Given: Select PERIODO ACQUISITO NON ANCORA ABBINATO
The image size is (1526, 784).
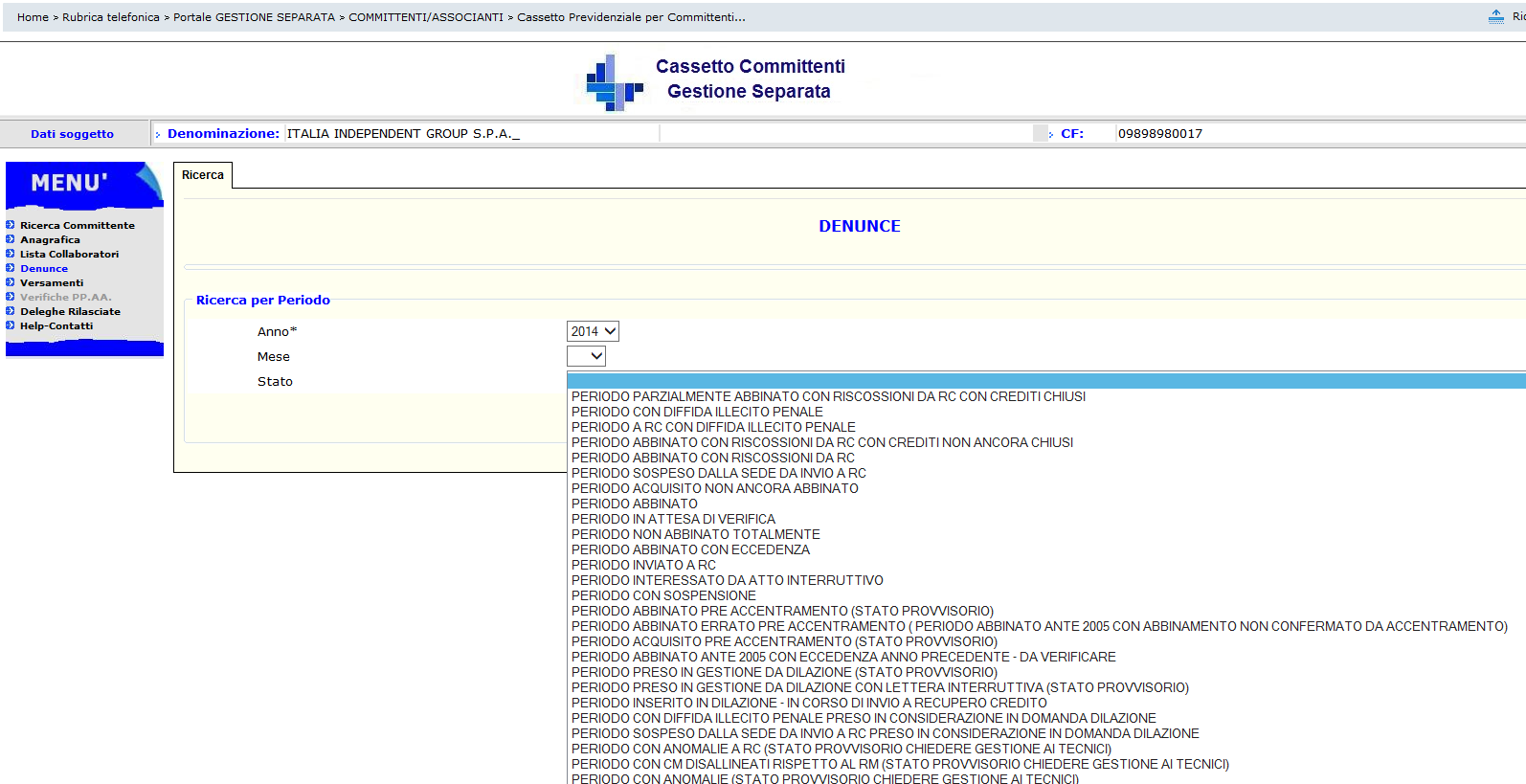Looking at the screenshot, I should (x=1046, y=488).
